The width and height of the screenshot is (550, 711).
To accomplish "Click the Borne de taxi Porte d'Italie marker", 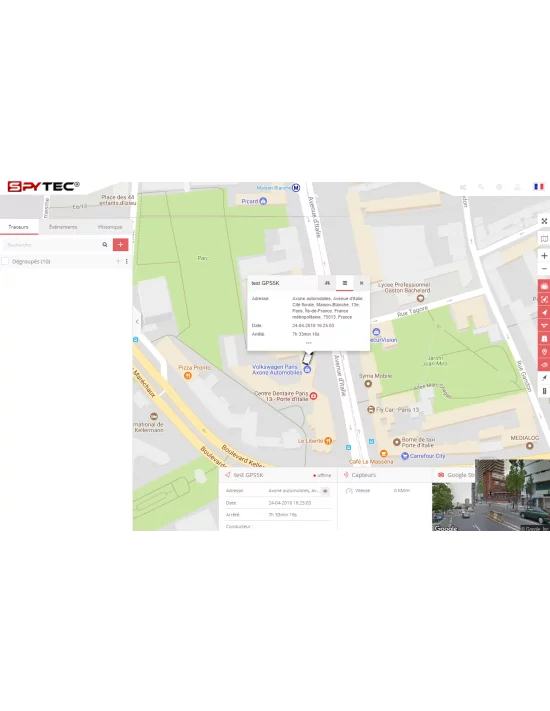I will point(396,442).
